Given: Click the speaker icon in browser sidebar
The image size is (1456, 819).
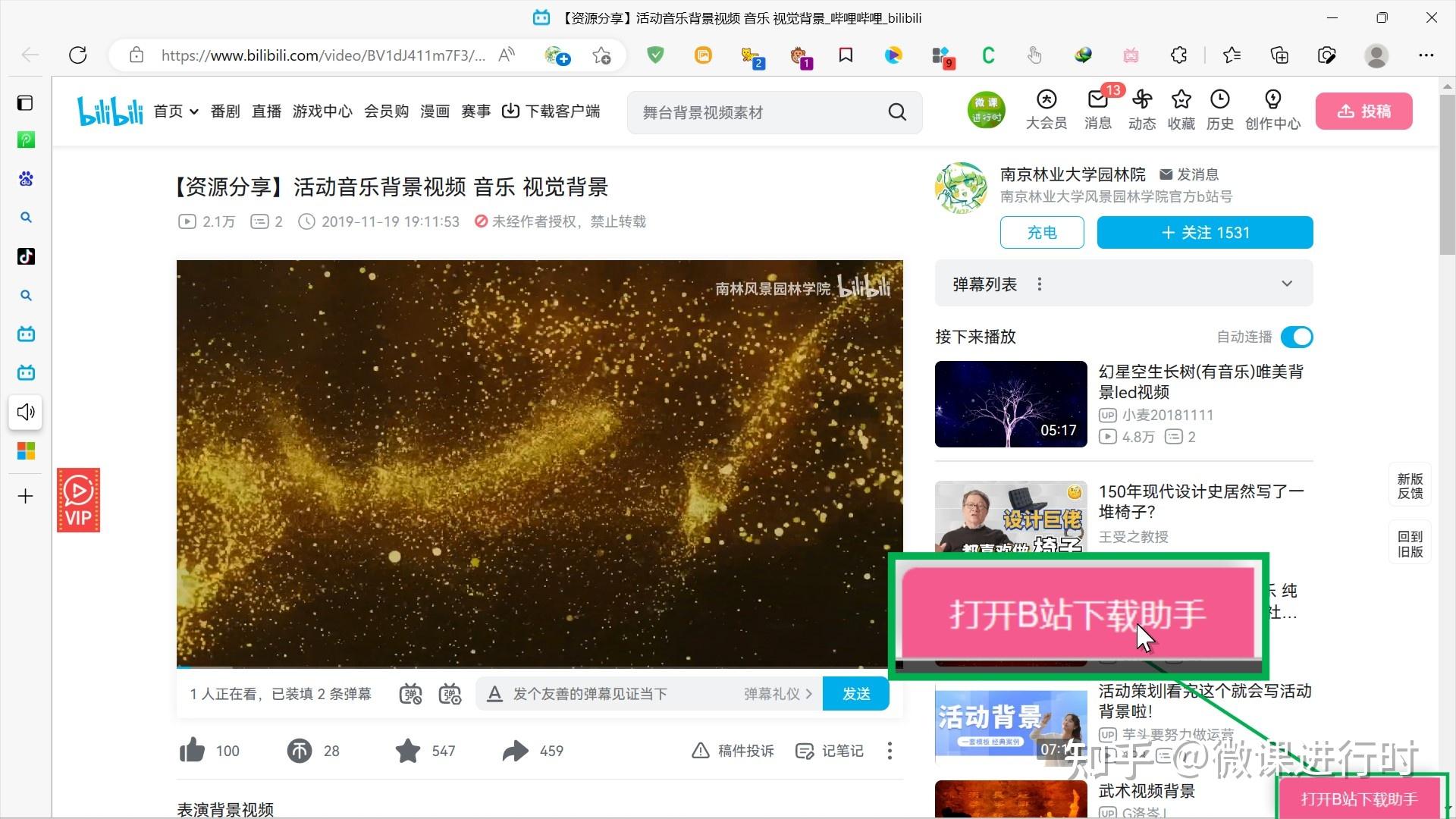Looking at the screenshot, I should pyautogui.click(x=26, y=412).
